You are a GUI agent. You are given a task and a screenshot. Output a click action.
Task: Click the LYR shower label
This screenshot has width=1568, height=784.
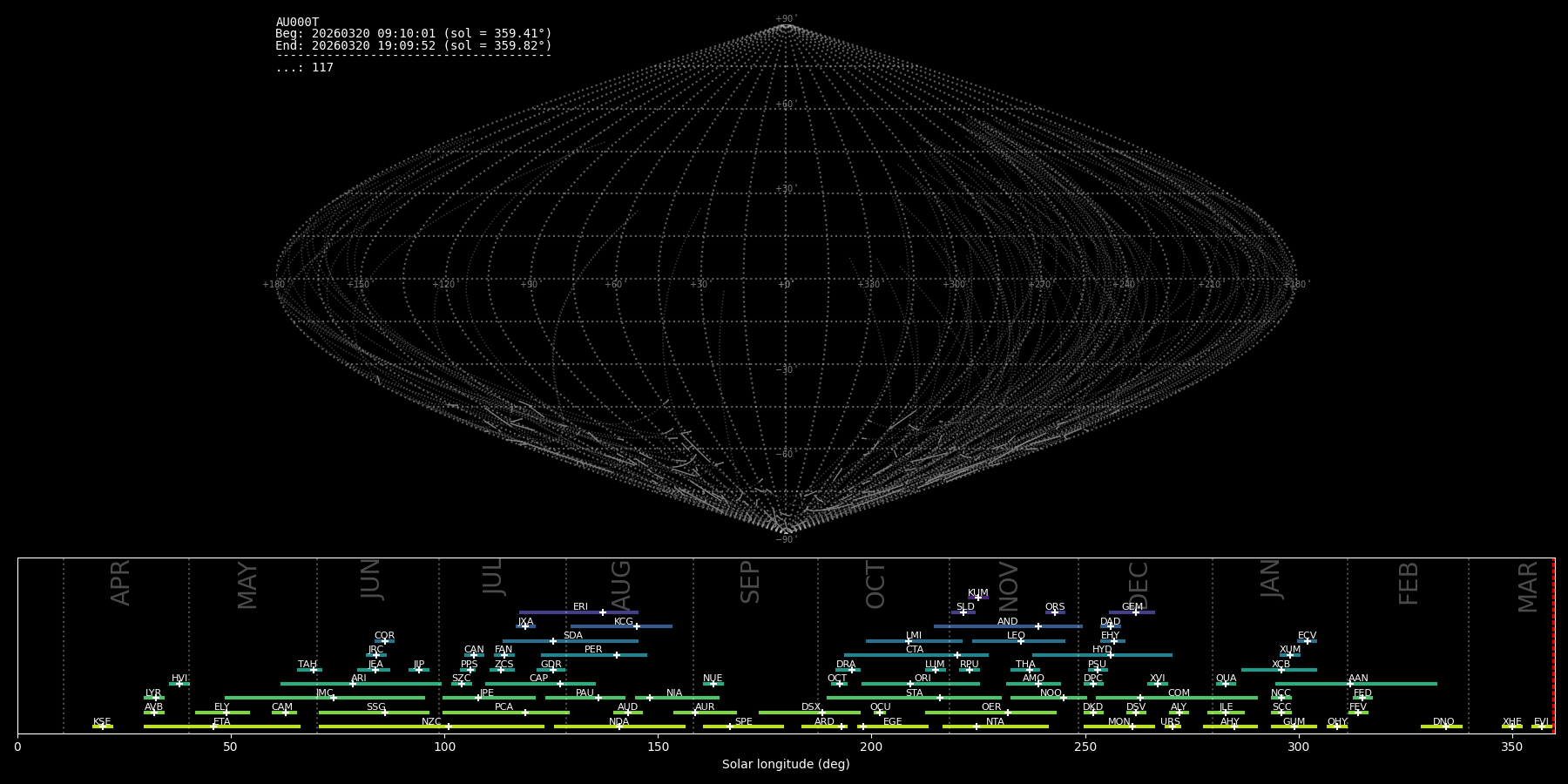point(153,693)
